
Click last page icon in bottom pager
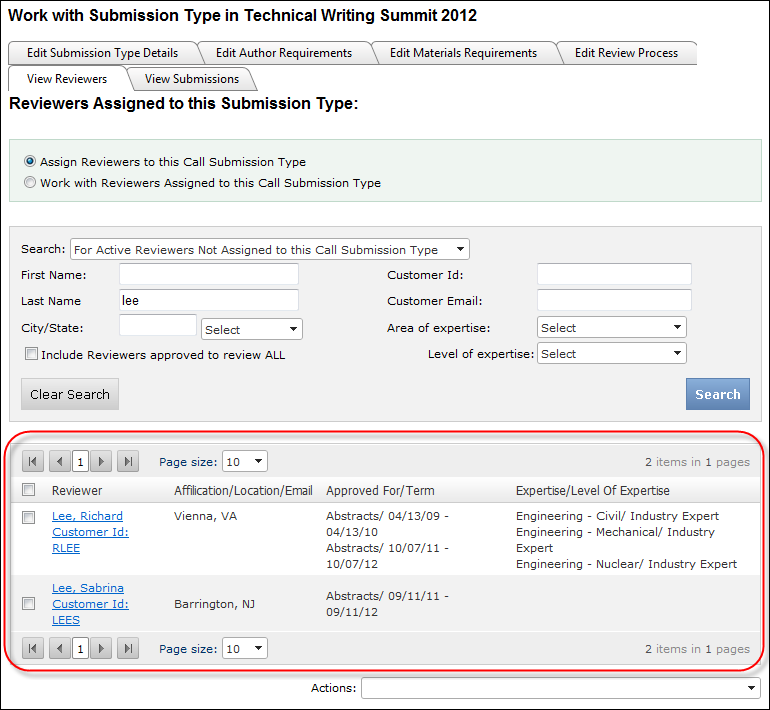[x=127, y=649]
